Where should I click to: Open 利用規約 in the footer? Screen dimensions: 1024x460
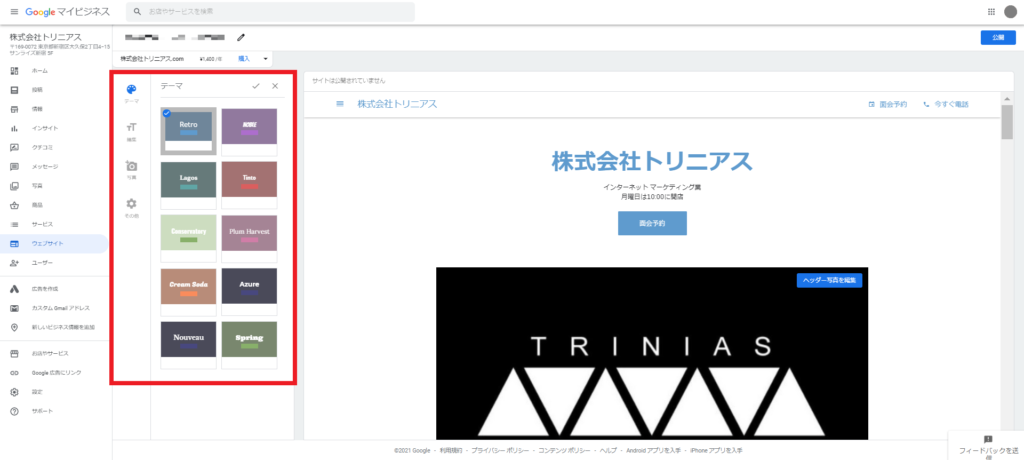pos(451,451)
